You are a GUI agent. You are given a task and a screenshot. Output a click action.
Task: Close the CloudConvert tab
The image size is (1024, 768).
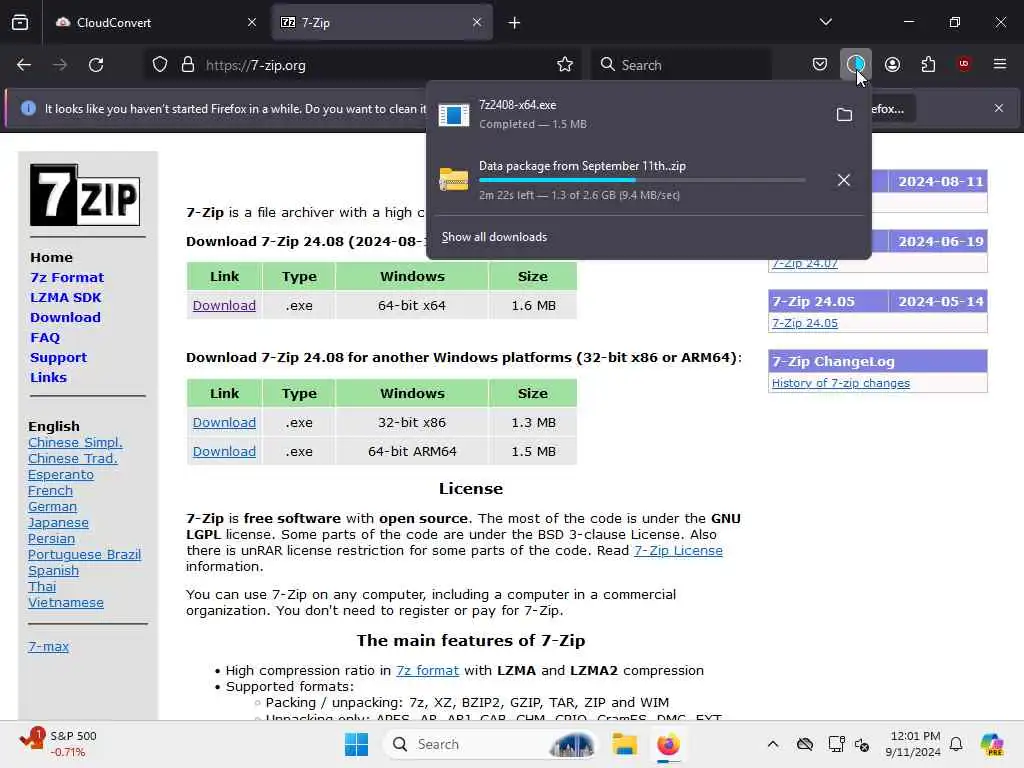point(252,23)
